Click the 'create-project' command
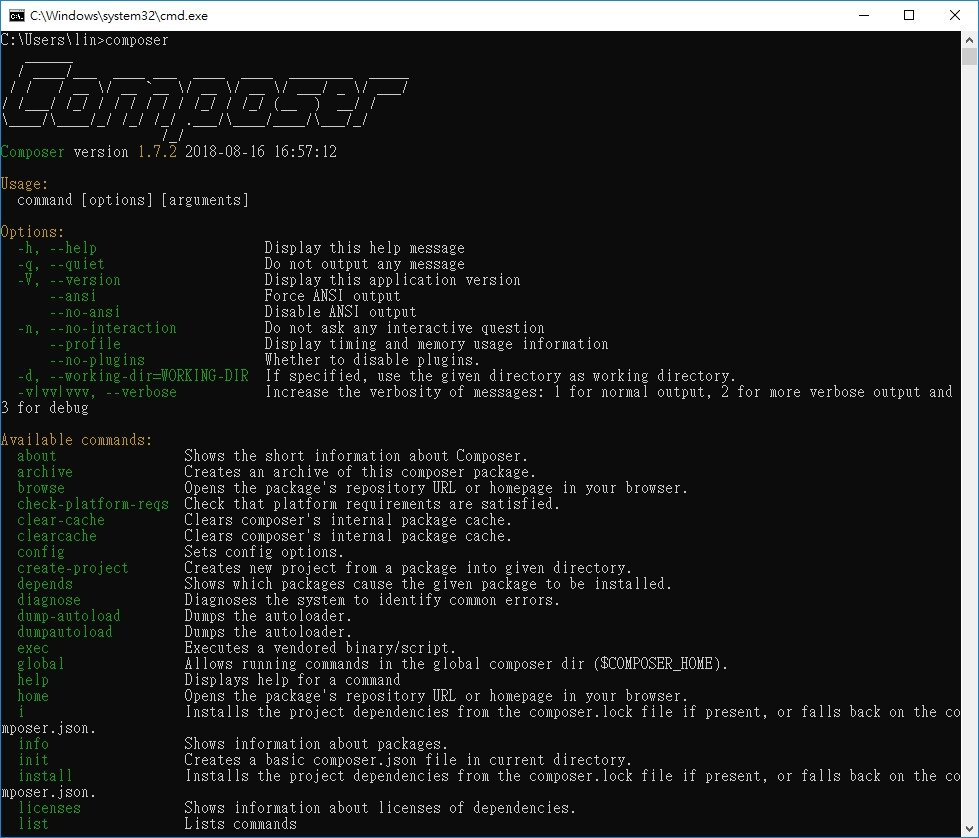 click(x=72, y=568)
